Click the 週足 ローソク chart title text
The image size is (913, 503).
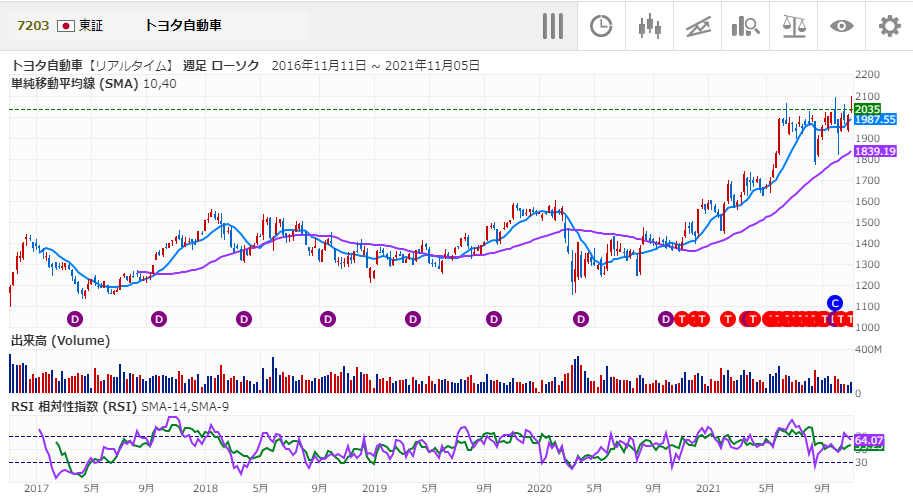pyautogui.click(x=221, y=66)
